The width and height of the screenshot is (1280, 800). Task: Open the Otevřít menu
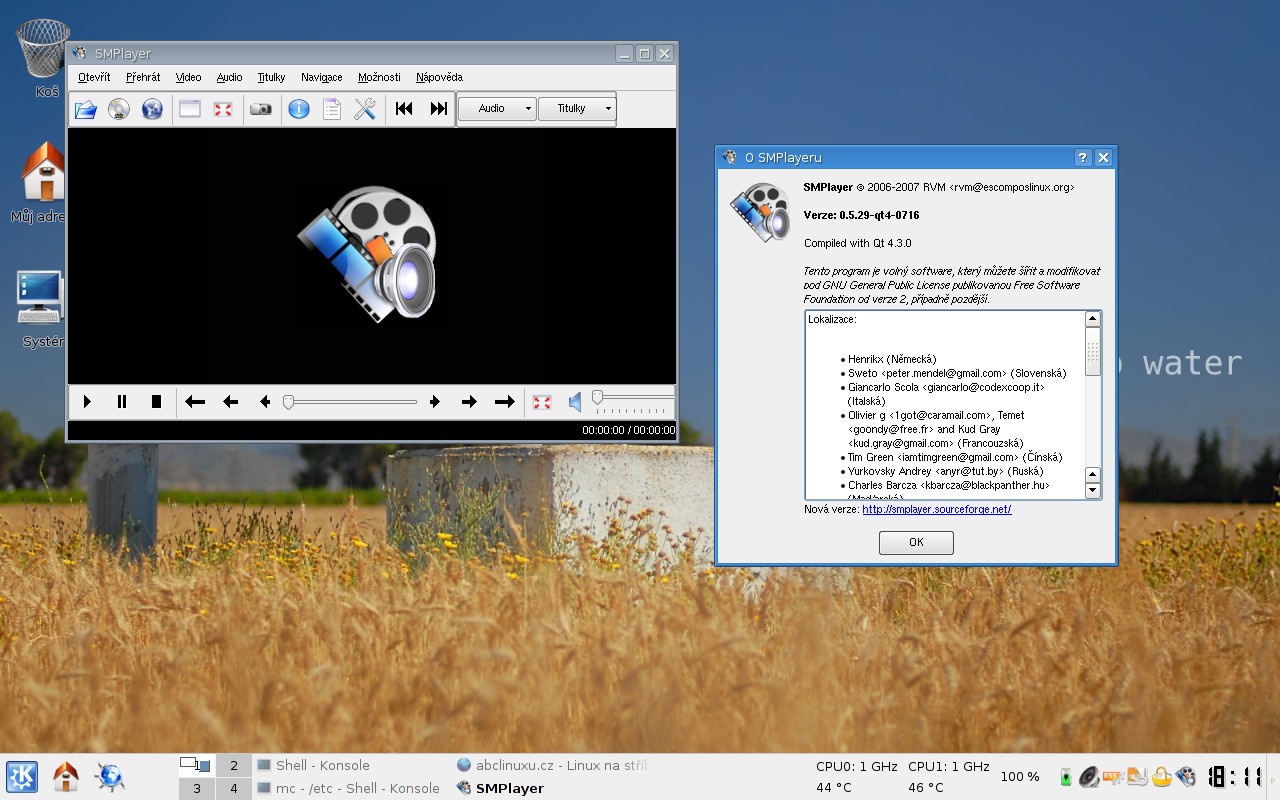94,77
